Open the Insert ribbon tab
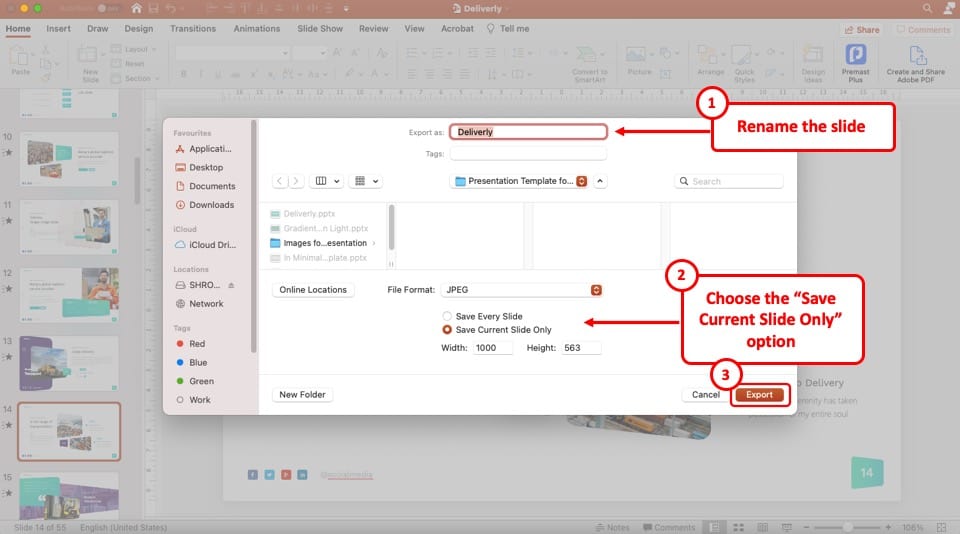The width and height of the screenshot is (960, 534). pos(58,29)
